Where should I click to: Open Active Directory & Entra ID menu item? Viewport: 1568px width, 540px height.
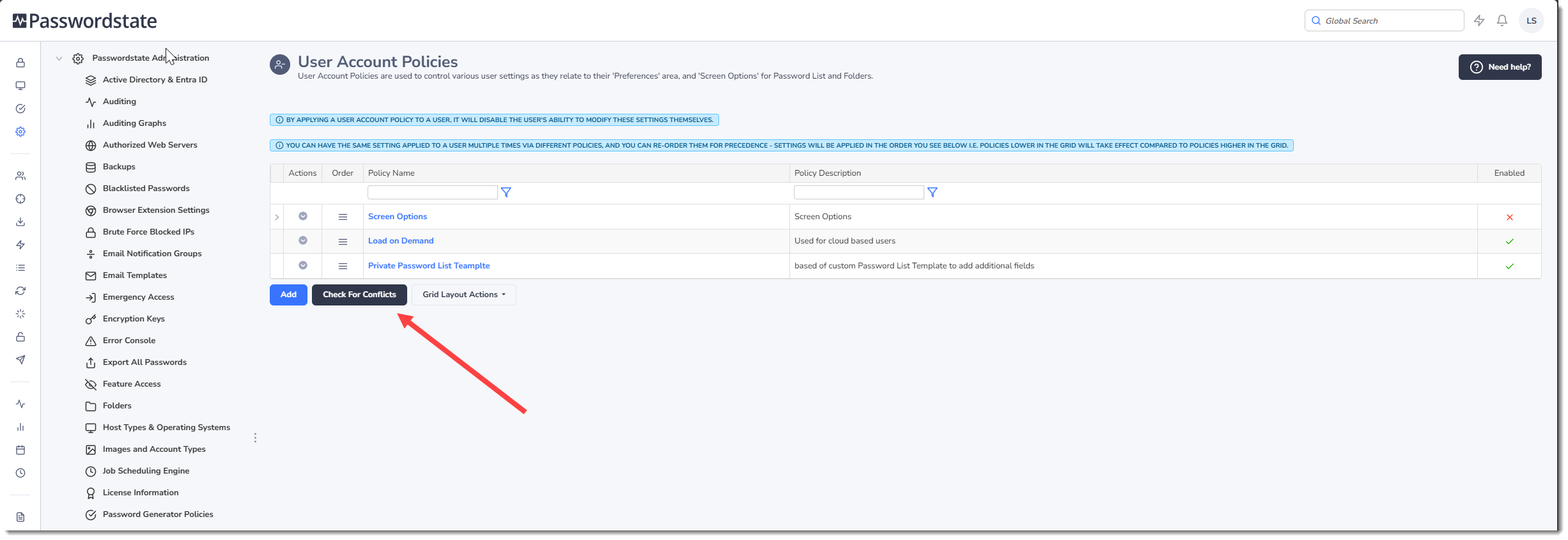155,80
